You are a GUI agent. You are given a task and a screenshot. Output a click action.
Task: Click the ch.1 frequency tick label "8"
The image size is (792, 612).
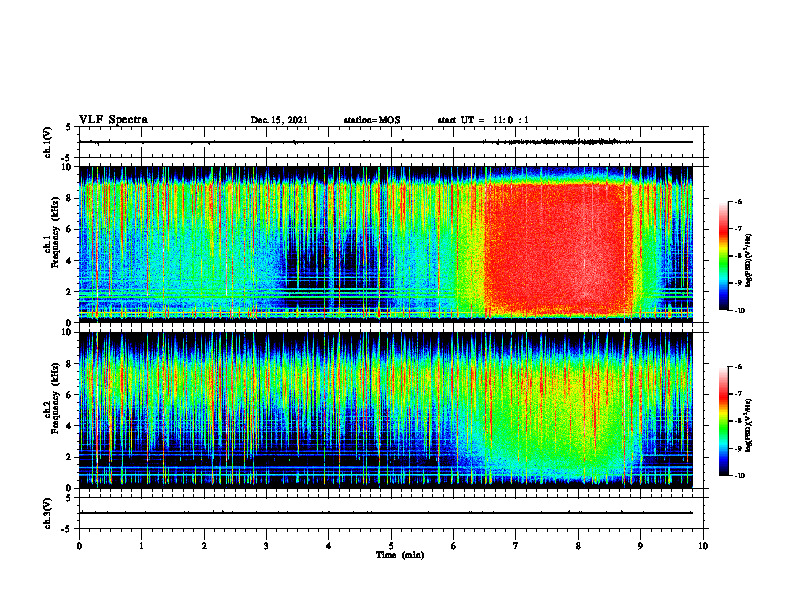(70, 198)
